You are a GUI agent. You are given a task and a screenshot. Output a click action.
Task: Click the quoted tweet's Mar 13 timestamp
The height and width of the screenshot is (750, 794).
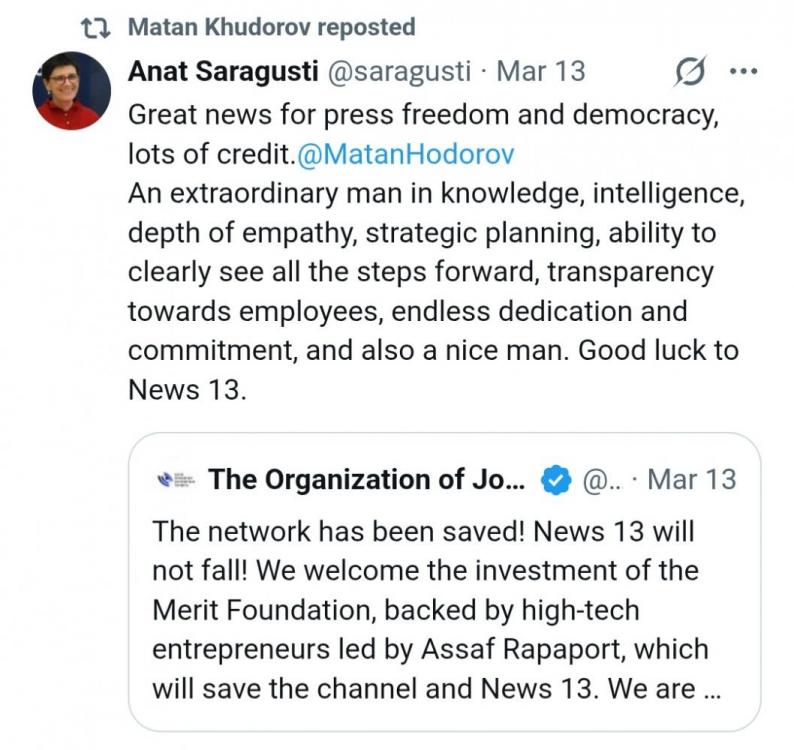(692, 480)
